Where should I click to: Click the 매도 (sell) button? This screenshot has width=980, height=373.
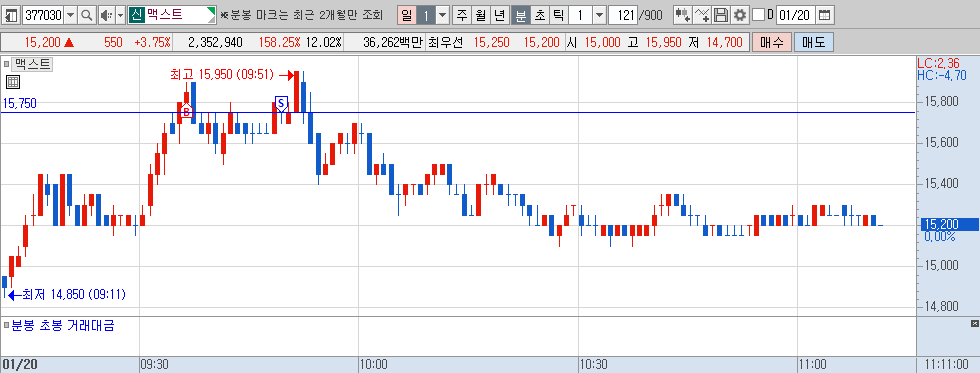[814, 42]
